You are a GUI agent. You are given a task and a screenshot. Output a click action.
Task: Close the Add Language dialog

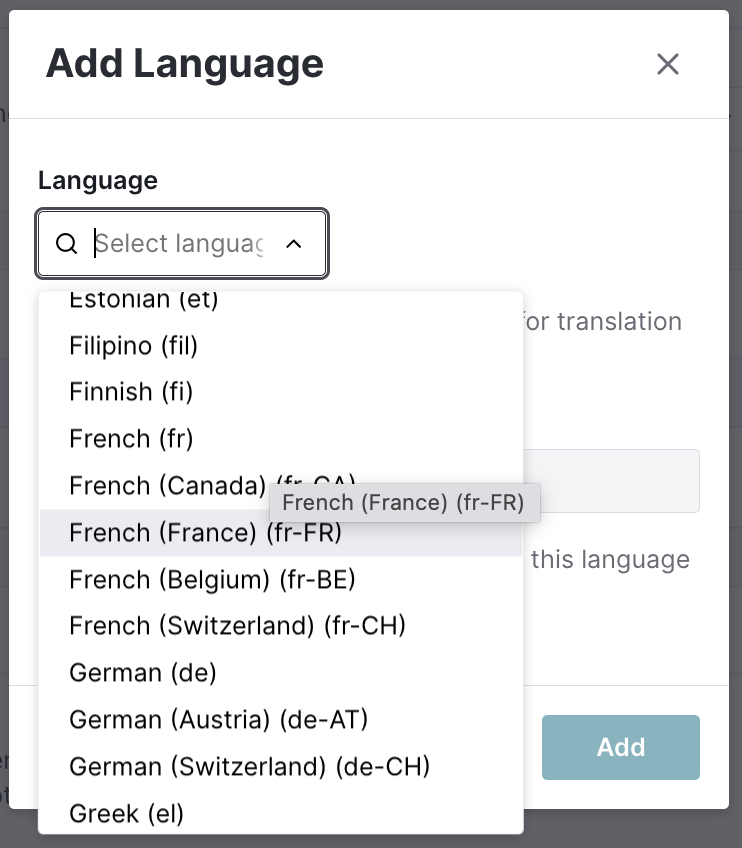click(x=667, y=64)
